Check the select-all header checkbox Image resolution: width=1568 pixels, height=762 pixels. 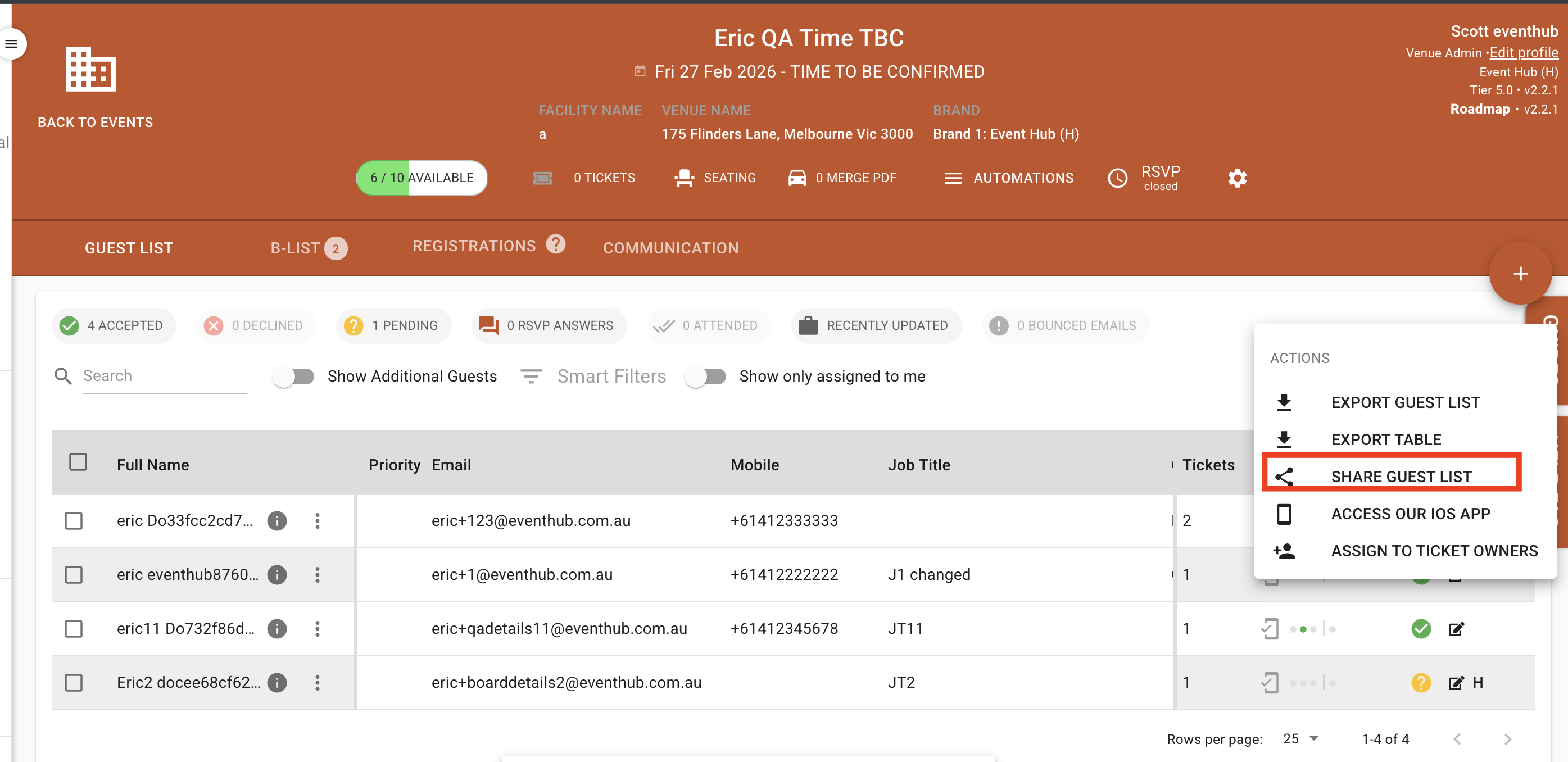coord(78,462)
